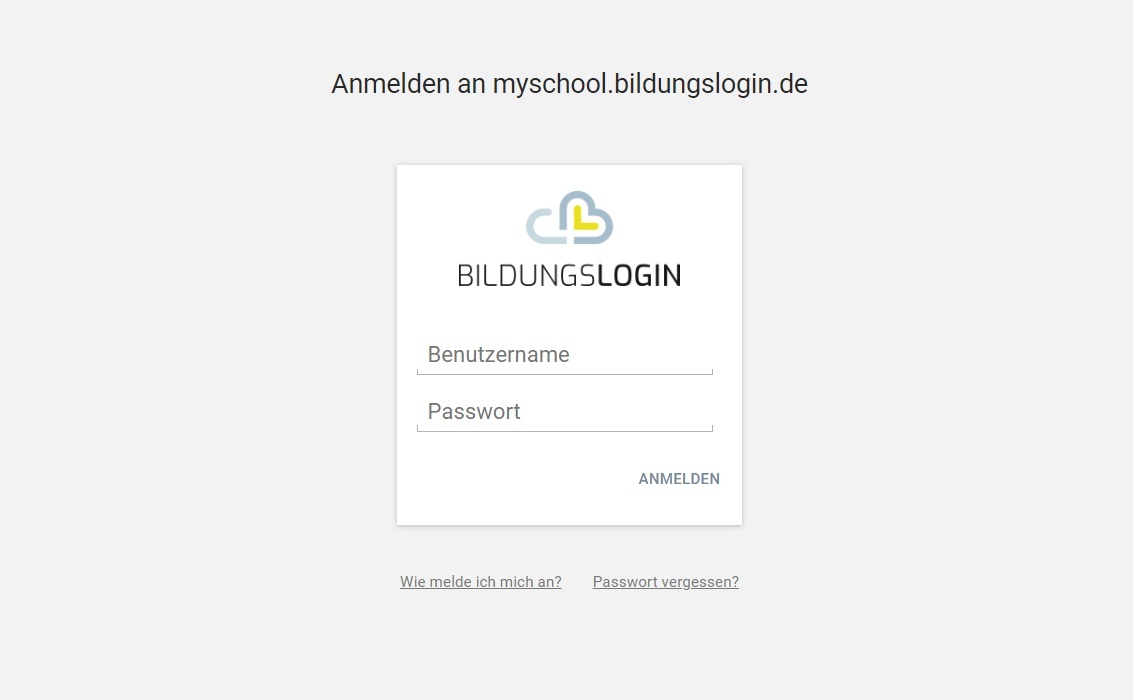Open the 'Passwort vergessen?' link
Screen dimensions: 1133x700
point(665,582)
